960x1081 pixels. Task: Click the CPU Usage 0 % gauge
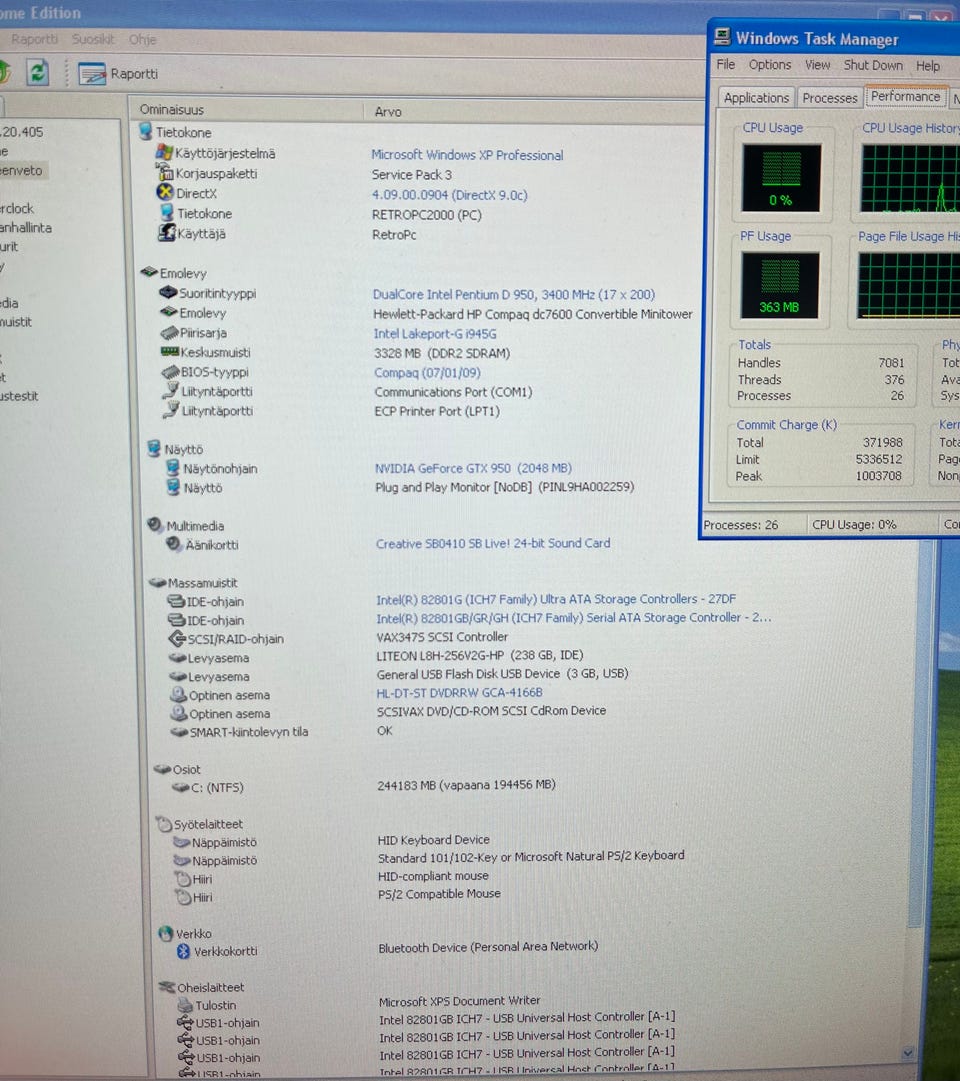click(x=781, y=177)
